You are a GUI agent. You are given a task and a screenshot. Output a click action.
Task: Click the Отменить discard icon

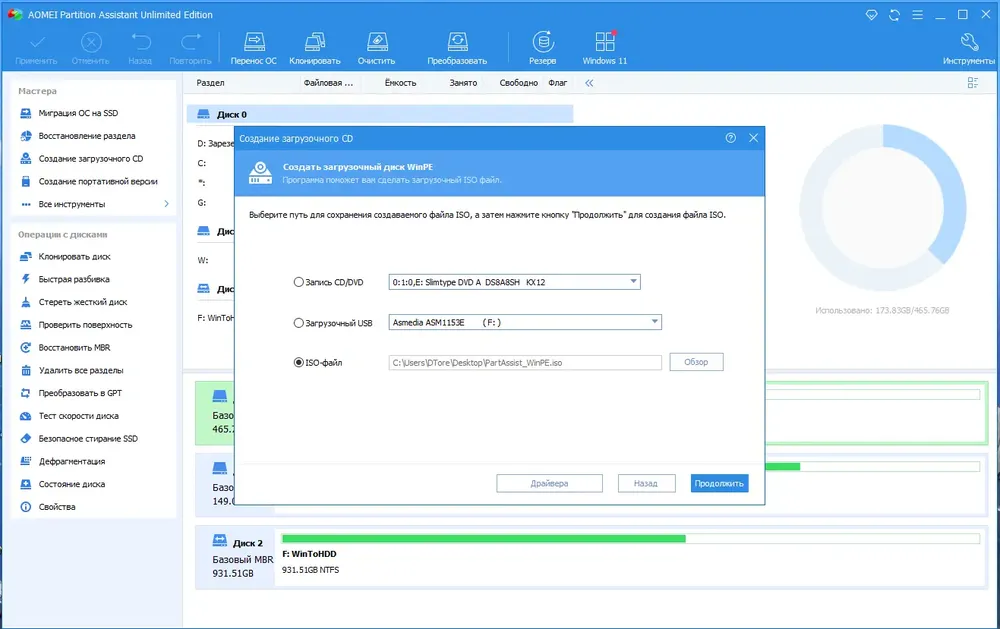click(x=91, y=48)
